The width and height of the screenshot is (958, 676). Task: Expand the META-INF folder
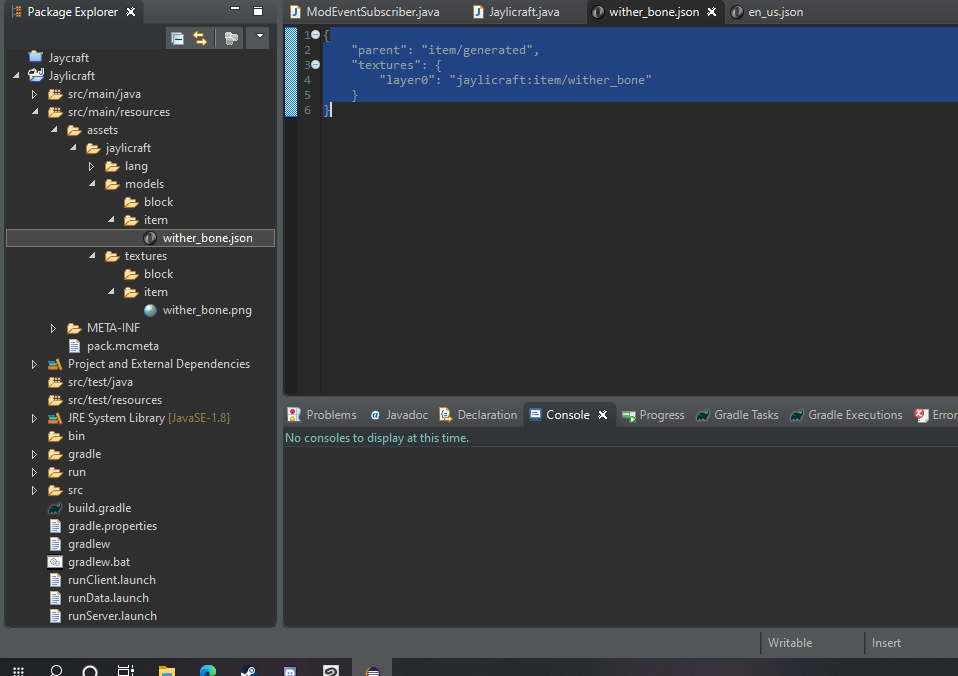tap(54, 328)
